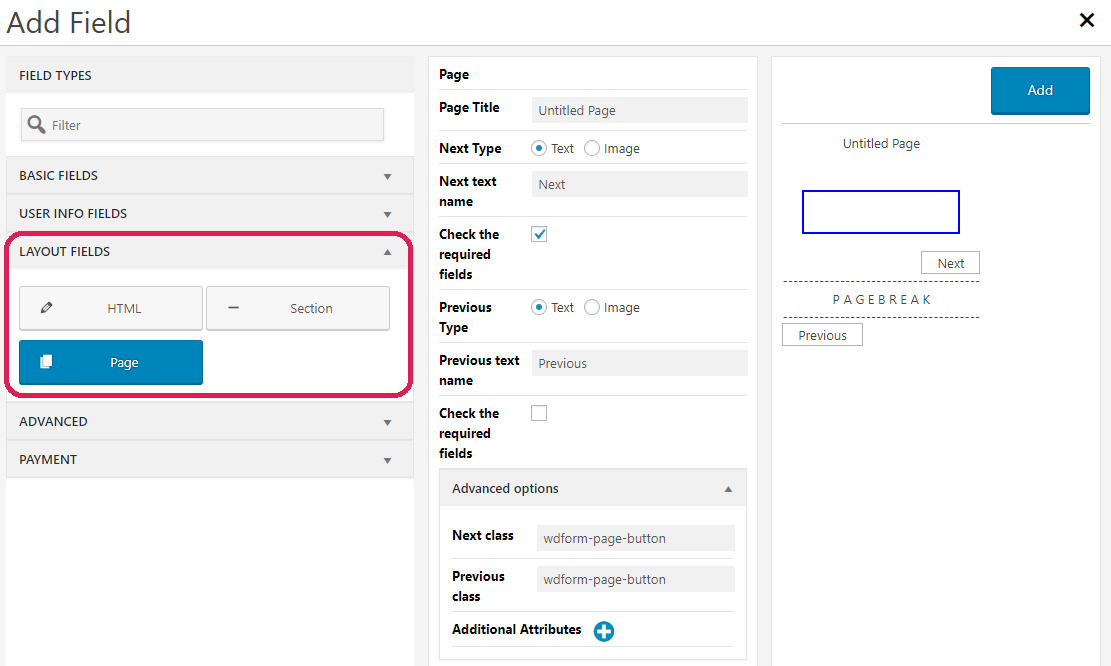Close the Add Field dialog
Image resolution: width=1111 pixels, height=666 pixels.
[x=1086, y=20]
